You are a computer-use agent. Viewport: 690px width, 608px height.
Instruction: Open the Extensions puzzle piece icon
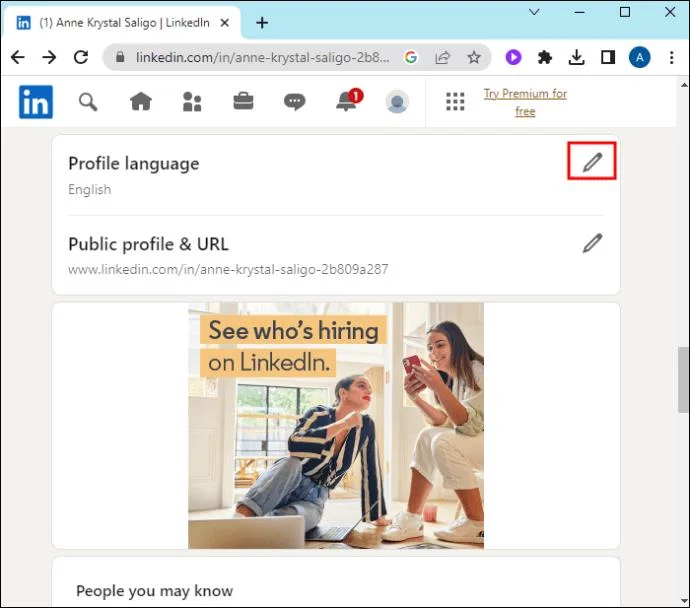545,57
